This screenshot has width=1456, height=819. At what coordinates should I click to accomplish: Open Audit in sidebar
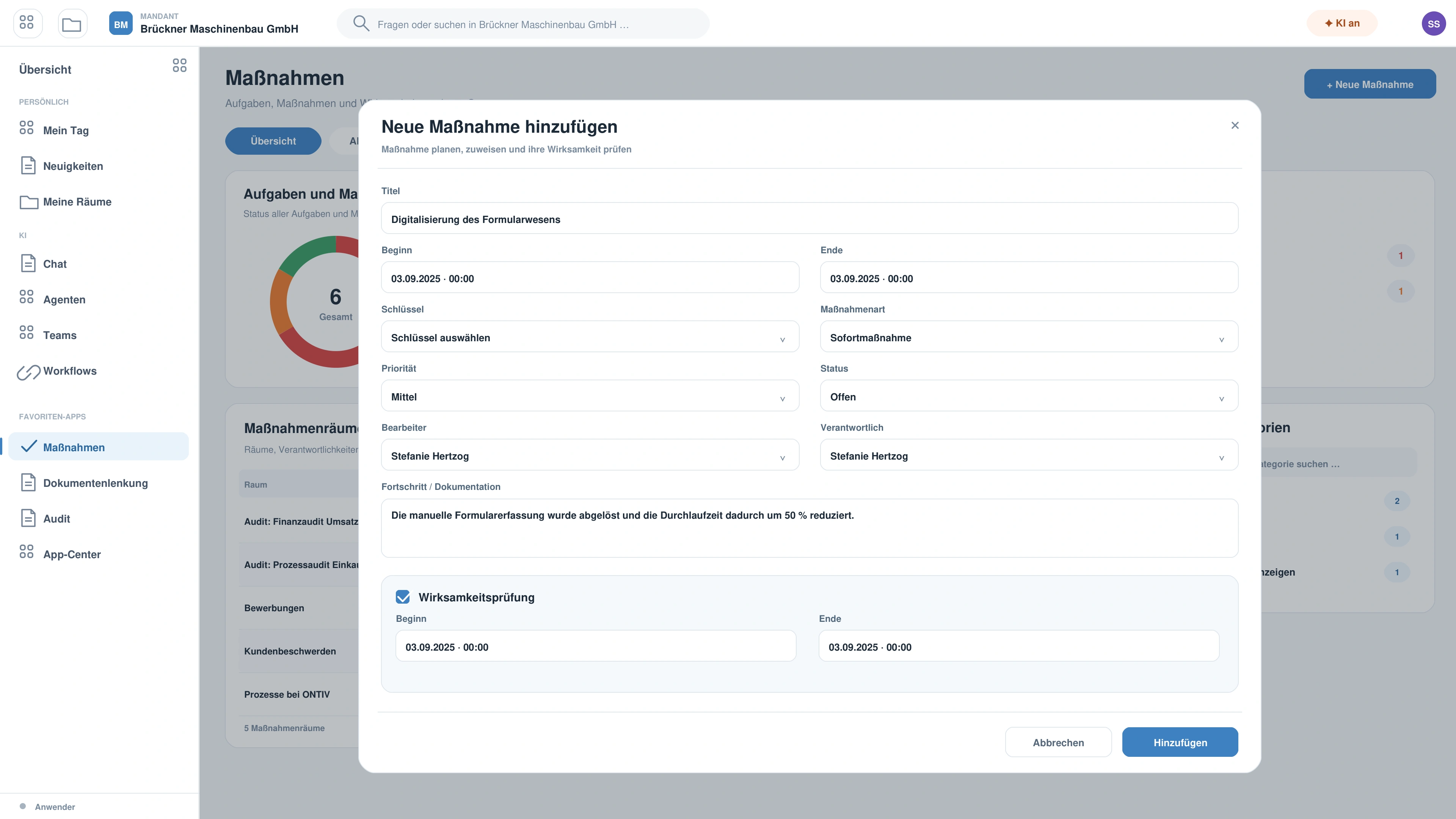[x=99, y=519]
